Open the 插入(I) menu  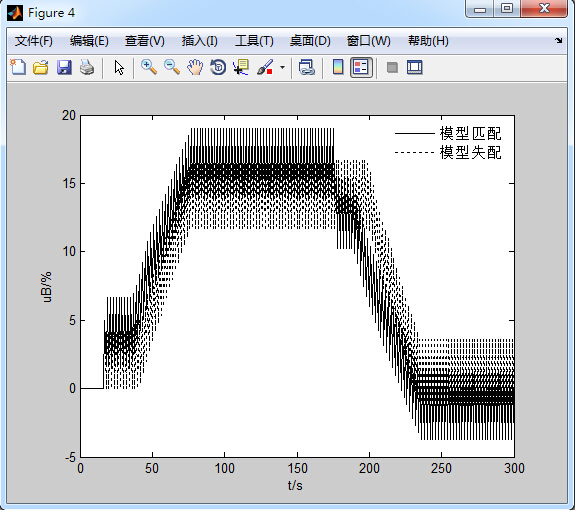tap(199, 41)
